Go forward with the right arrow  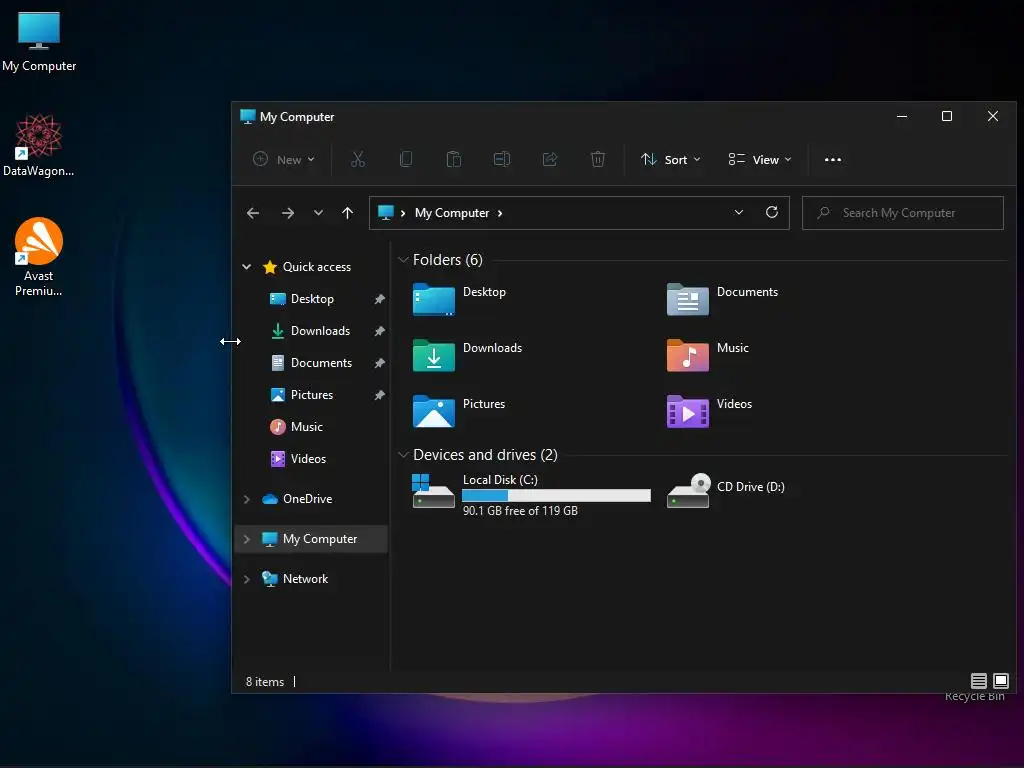[x=287, y=213]
